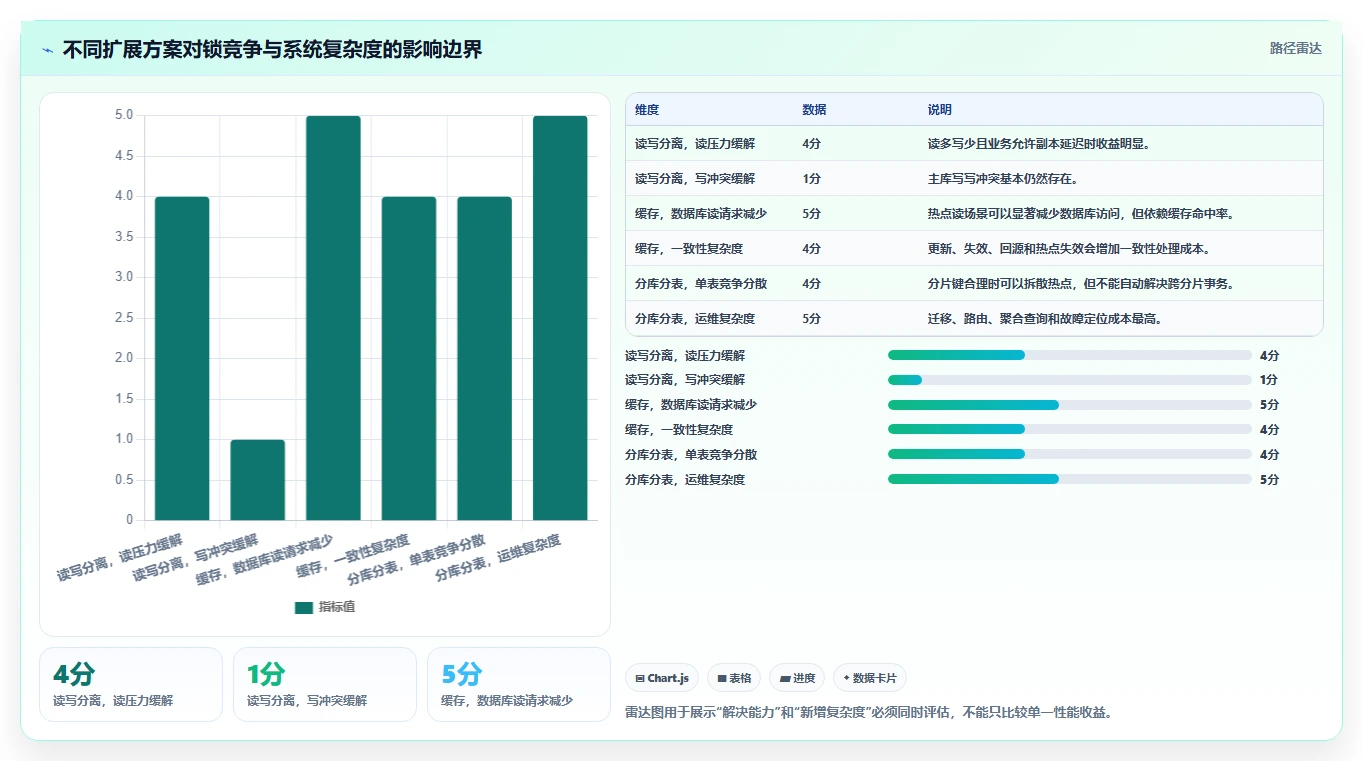Open the 1分 读写分离，写冲突缓解 summary card

click(325, 684)
